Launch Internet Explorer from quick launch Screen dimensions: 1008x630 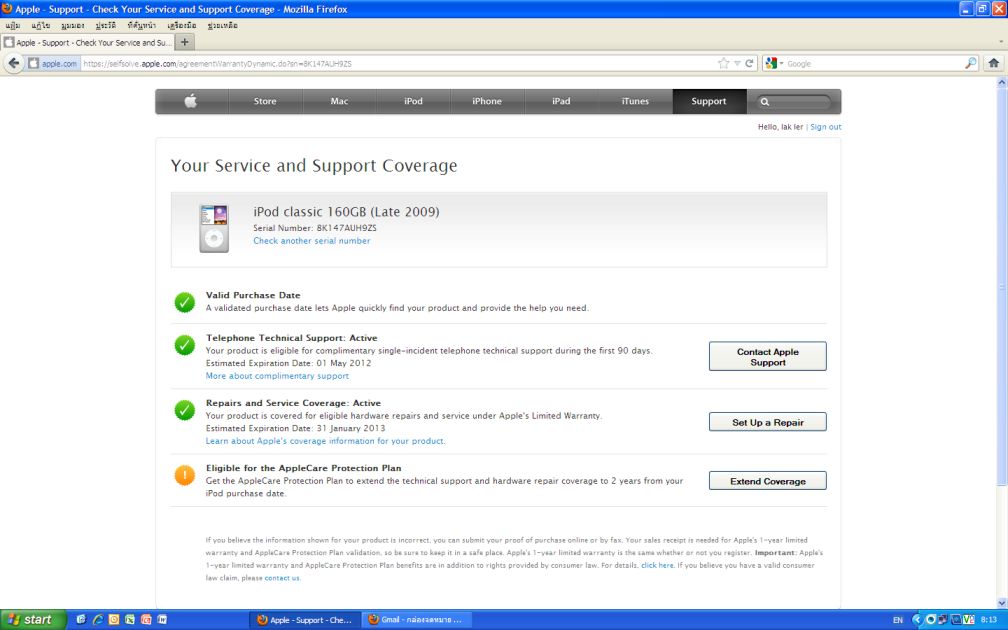click(x=98, y=620)
